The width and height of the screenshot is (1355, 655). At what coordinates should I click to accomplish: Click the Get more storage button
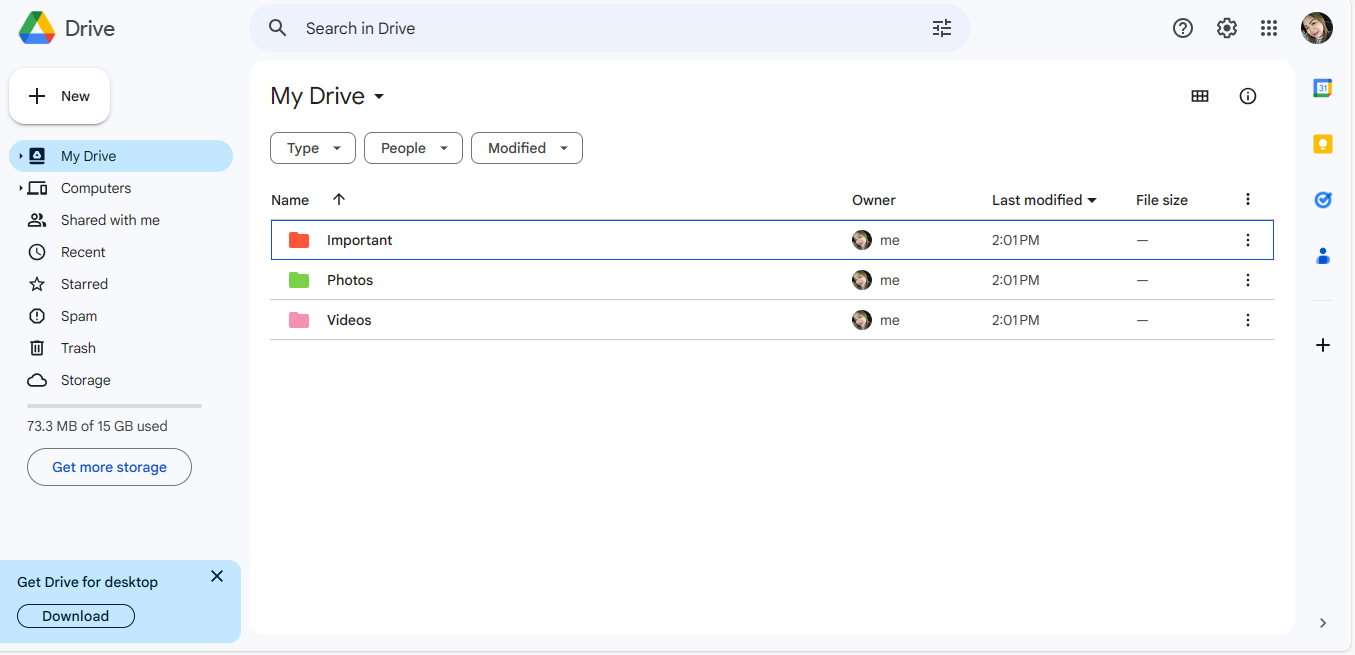109,467
